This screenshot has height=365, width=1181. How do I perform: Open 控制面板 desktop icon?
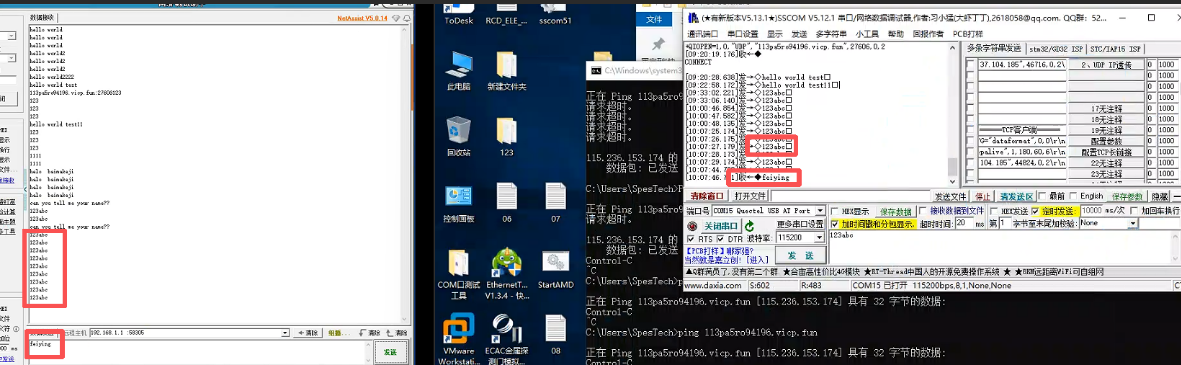(458, 203)
